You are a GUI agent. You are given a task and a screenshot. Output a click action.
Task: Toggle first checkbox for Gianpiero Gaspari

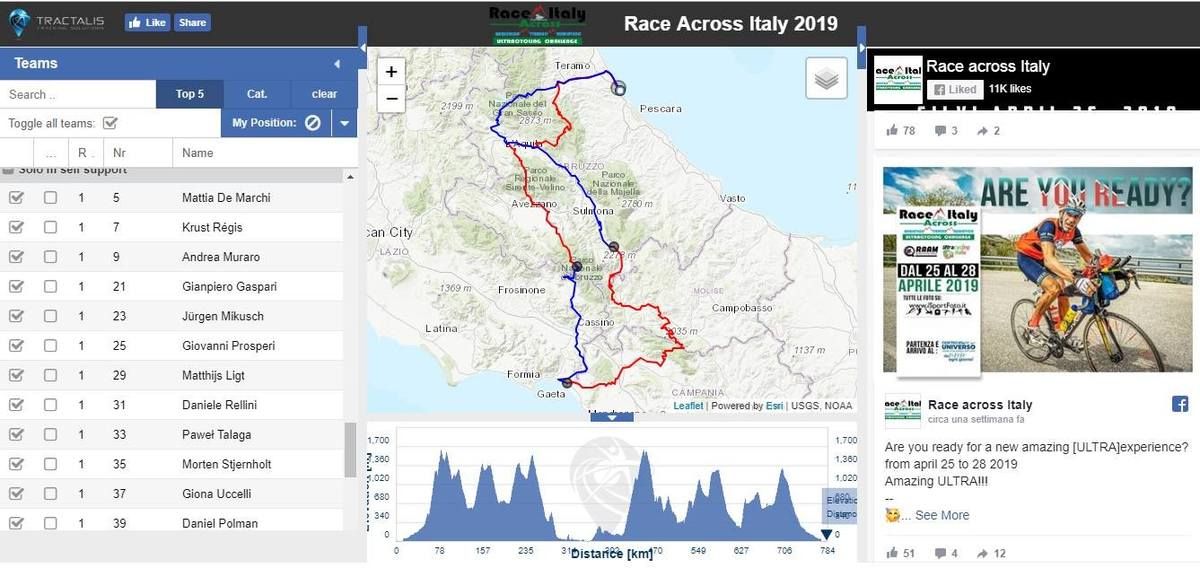pos(16,286)
